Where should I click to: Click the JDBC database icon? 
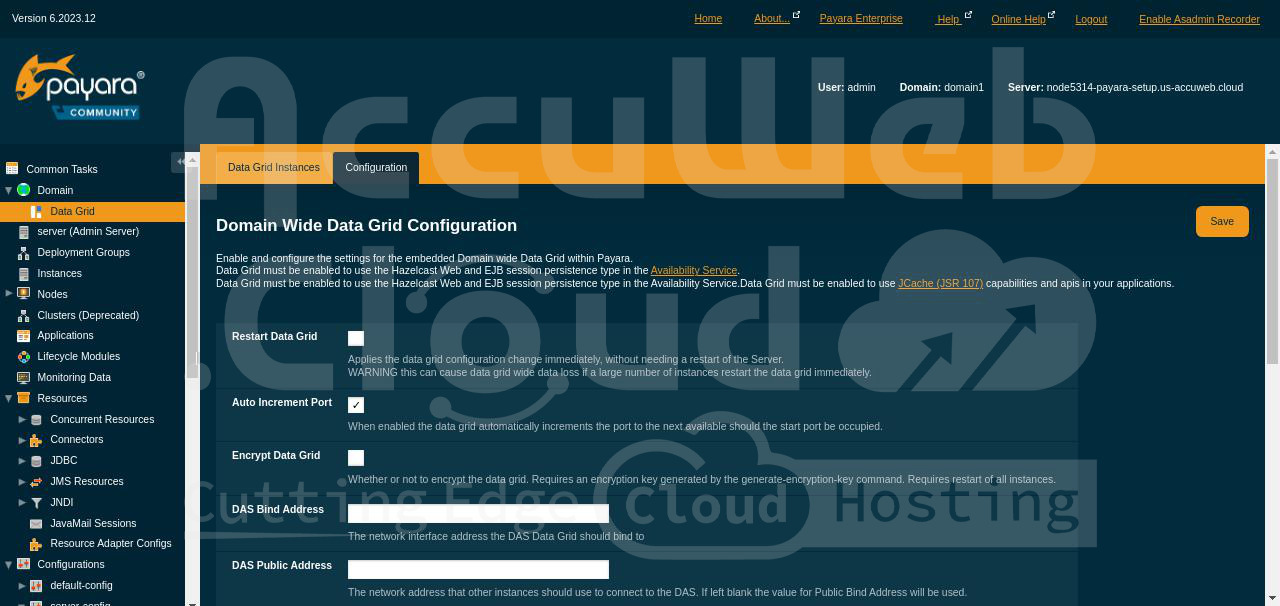[x=37, y=461]
